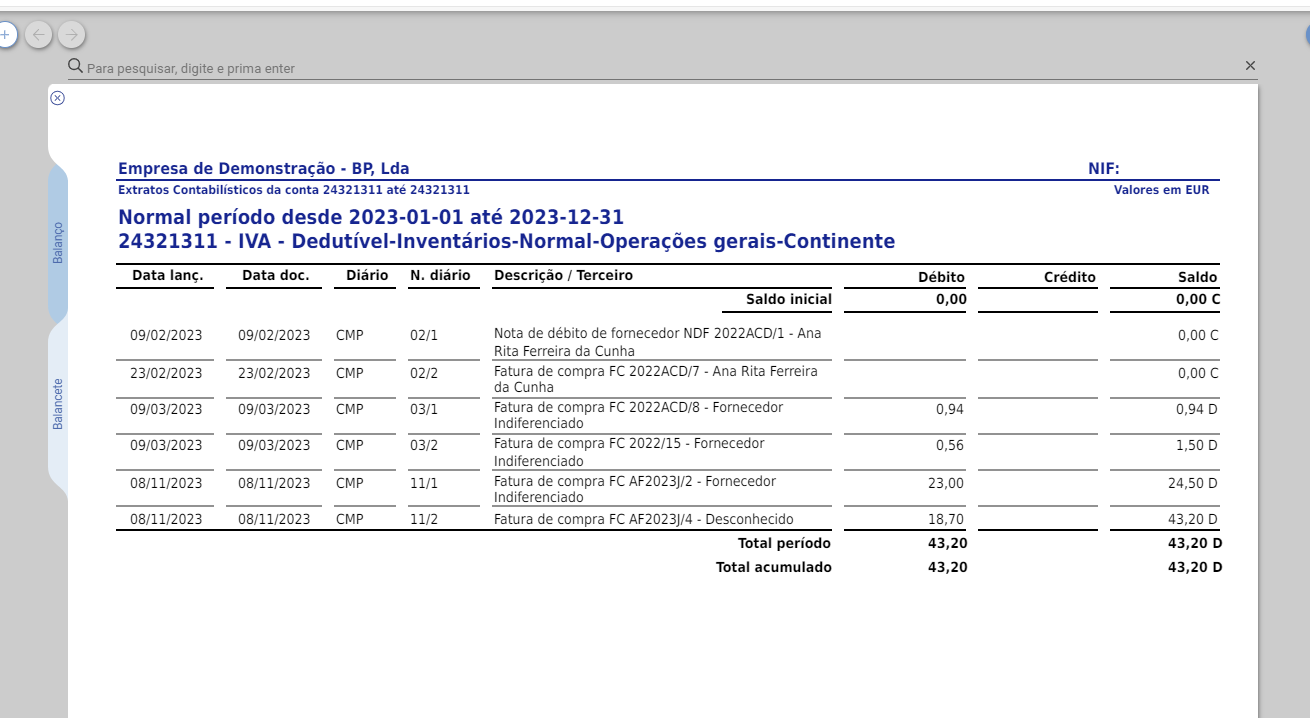The image size is (1310, 718).
Task: Click the 'Data lanç.' column header
Action: click(x=167, y=276)
